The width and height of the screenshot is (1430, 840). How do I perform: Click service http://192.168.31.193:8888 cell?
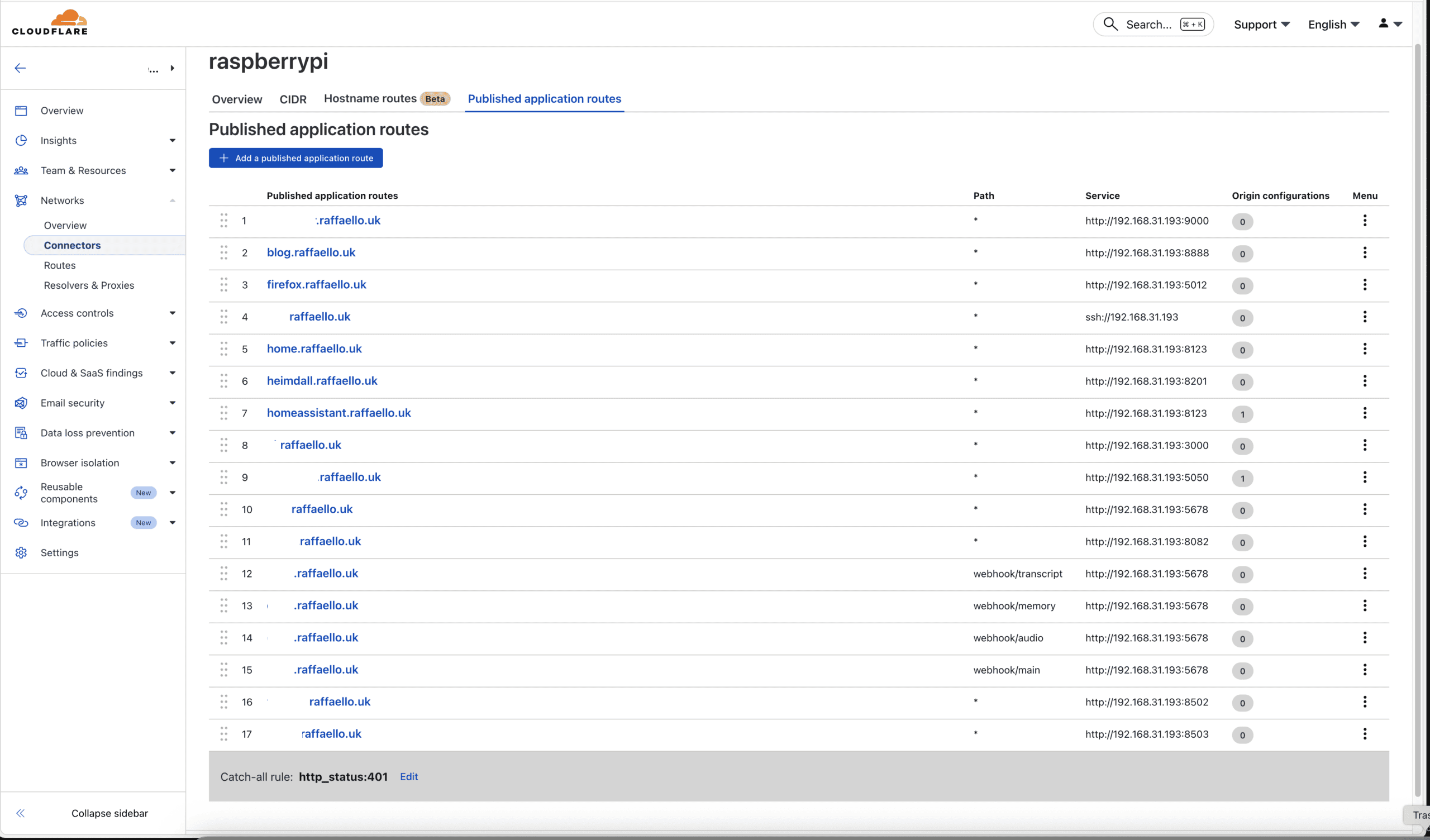(x=1147, y=252)
